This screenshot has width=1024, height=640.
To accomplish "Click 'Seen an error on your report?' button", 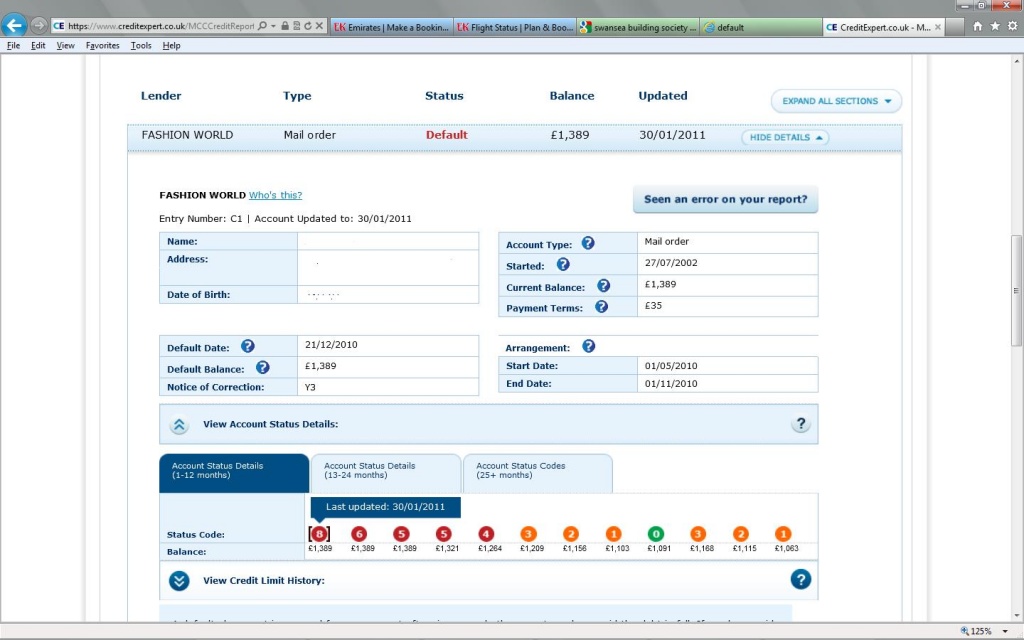I will (725, 199).
